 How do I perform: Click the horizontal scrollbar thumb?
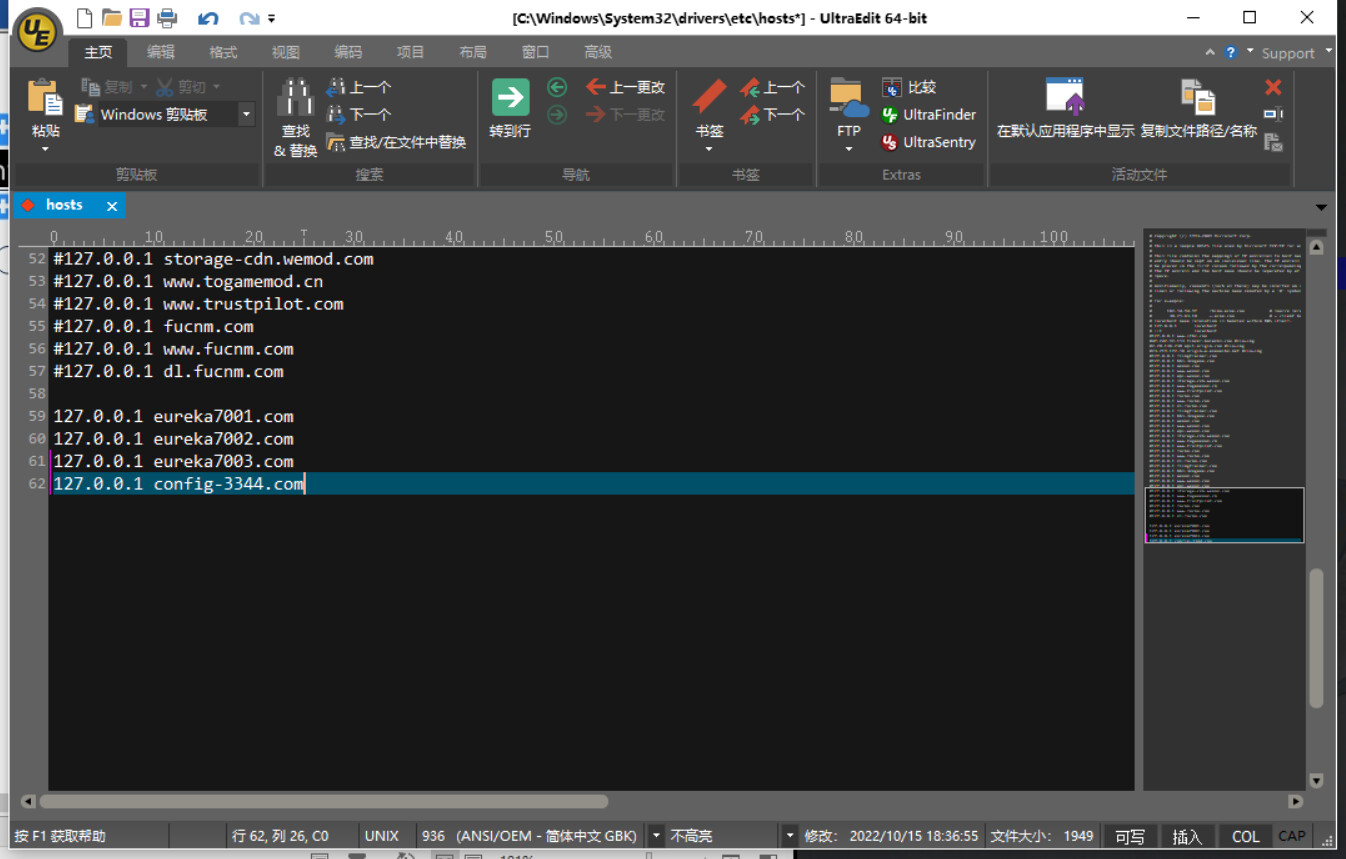point(323,801)
